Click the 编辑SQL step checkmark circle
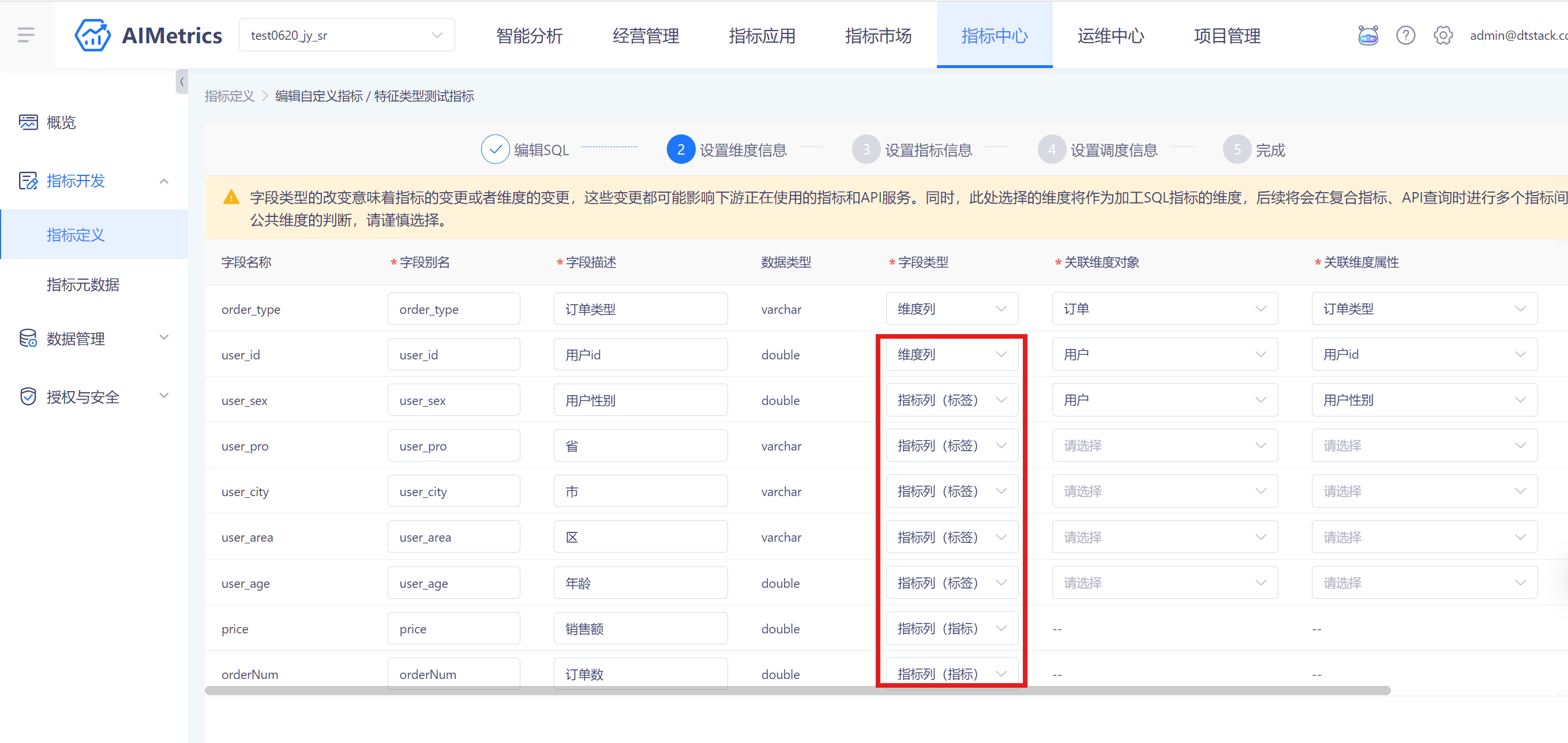Image resolution: width=1568 pixels, height=743 pixels. 495,149
